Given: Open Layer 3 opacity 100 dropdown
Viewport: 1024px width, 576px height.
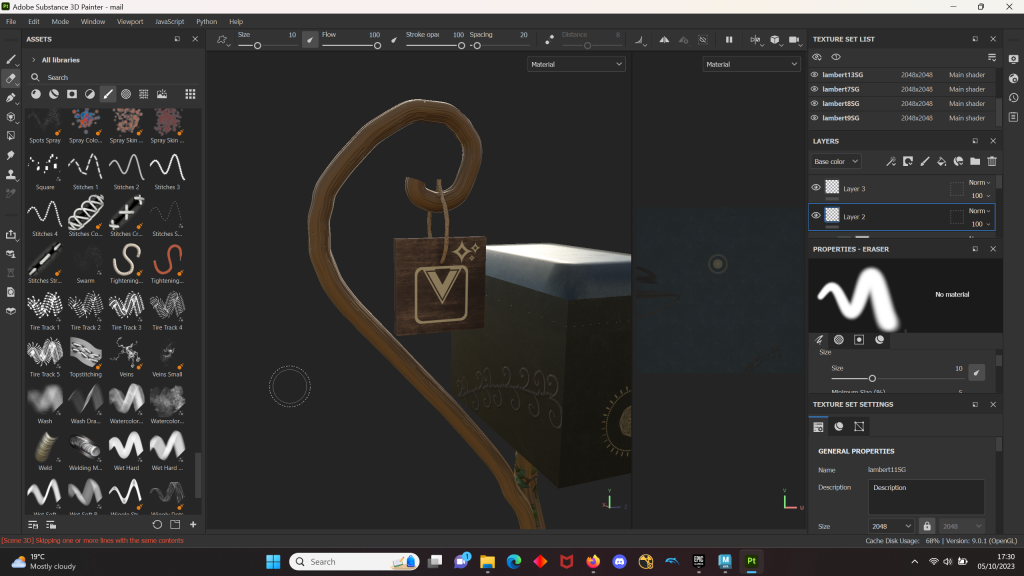Looking at the screenshot, I should 980,196.
